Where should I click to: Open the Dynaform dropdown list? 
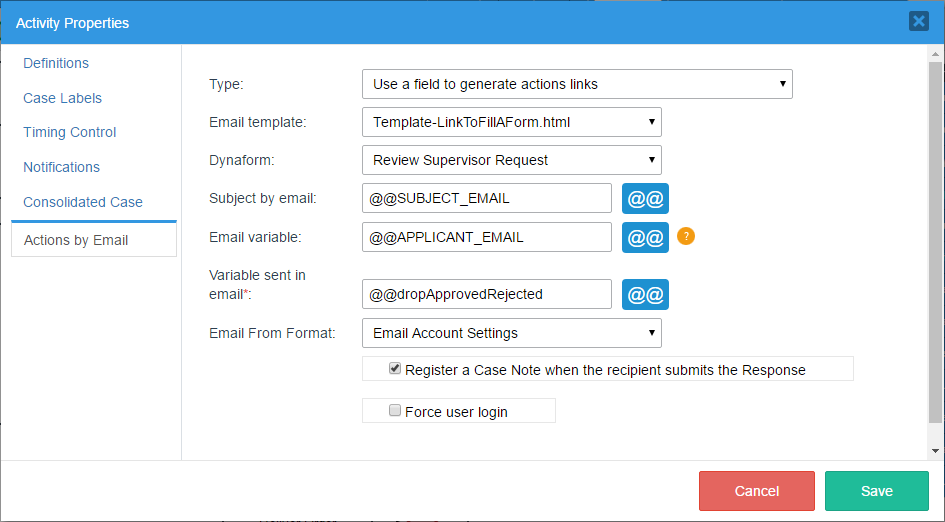[x=511, y=159]
